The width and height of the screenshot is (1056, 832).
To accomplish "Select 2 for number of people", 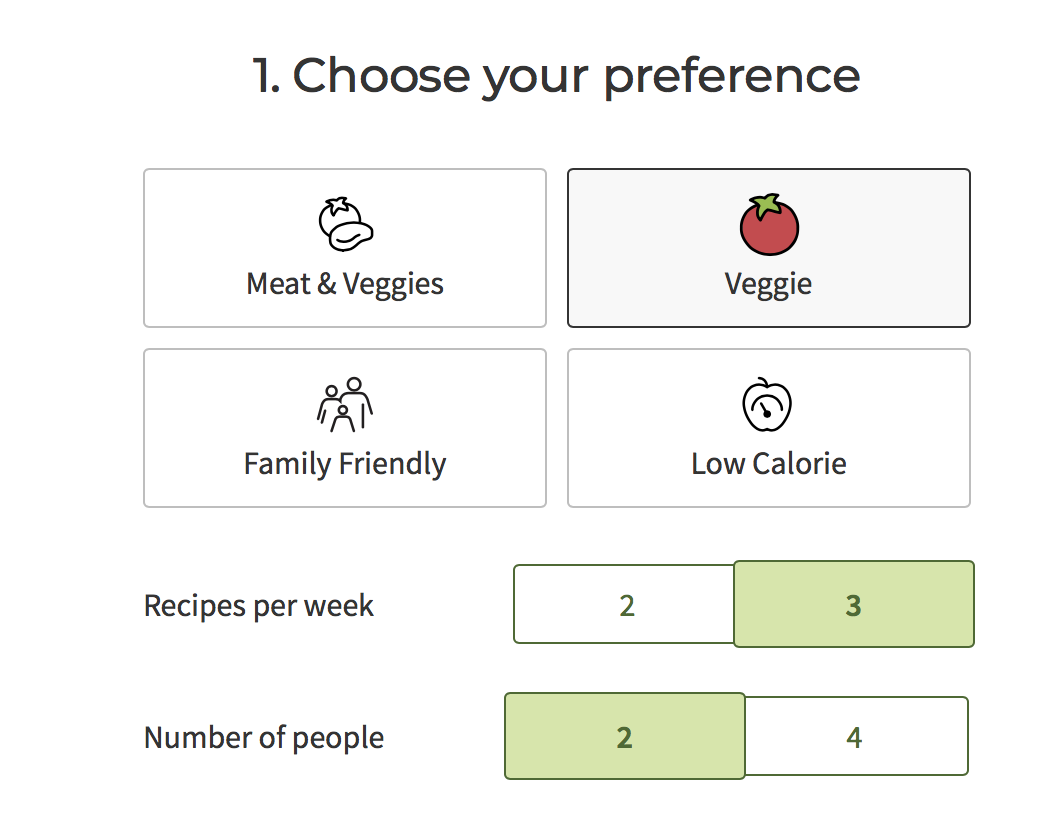I will [624, 737].
